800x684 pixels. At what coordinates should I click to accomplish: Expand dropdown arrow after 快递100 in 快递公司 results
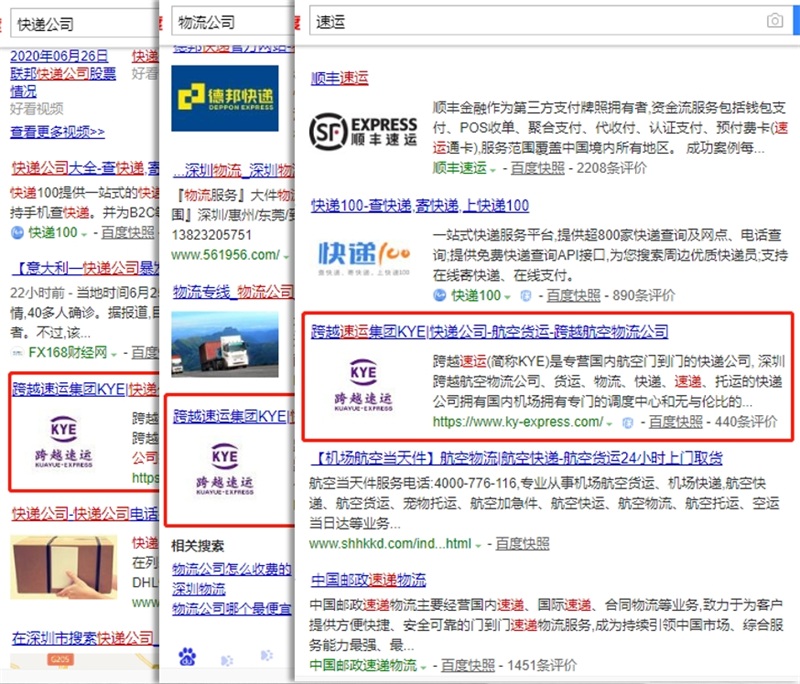coord(84,235)
